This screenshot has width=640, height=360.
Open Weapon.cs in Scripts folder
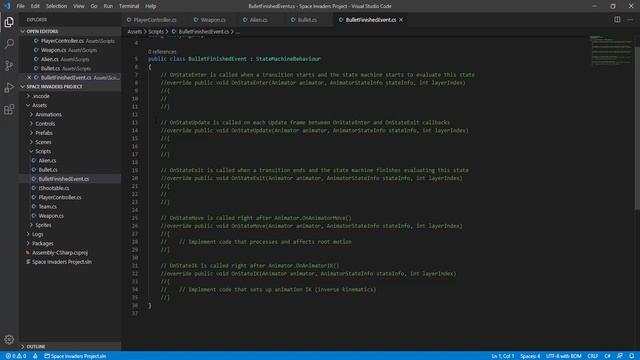pyautogui.click(x=70, y=216)
